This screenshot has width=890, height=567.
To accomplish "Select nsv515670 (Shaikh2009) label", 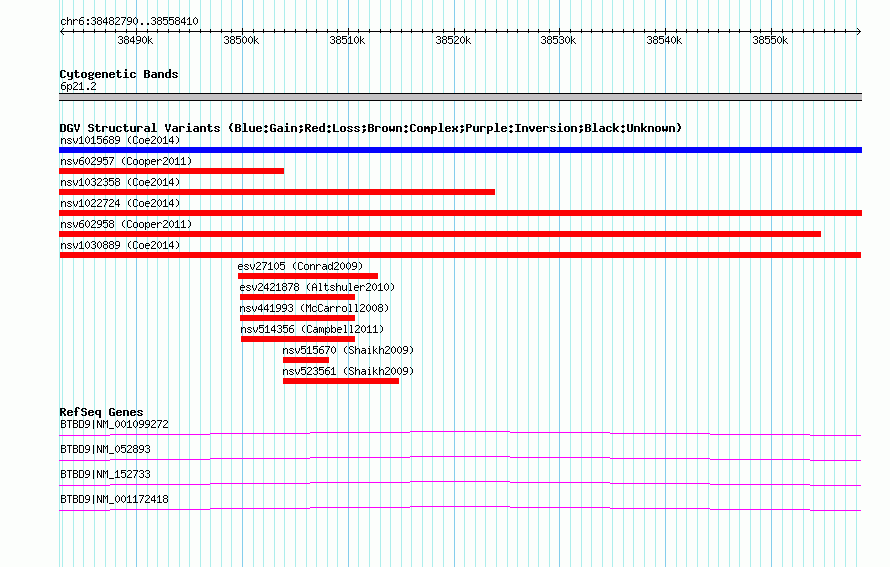I will click(349, 350).
